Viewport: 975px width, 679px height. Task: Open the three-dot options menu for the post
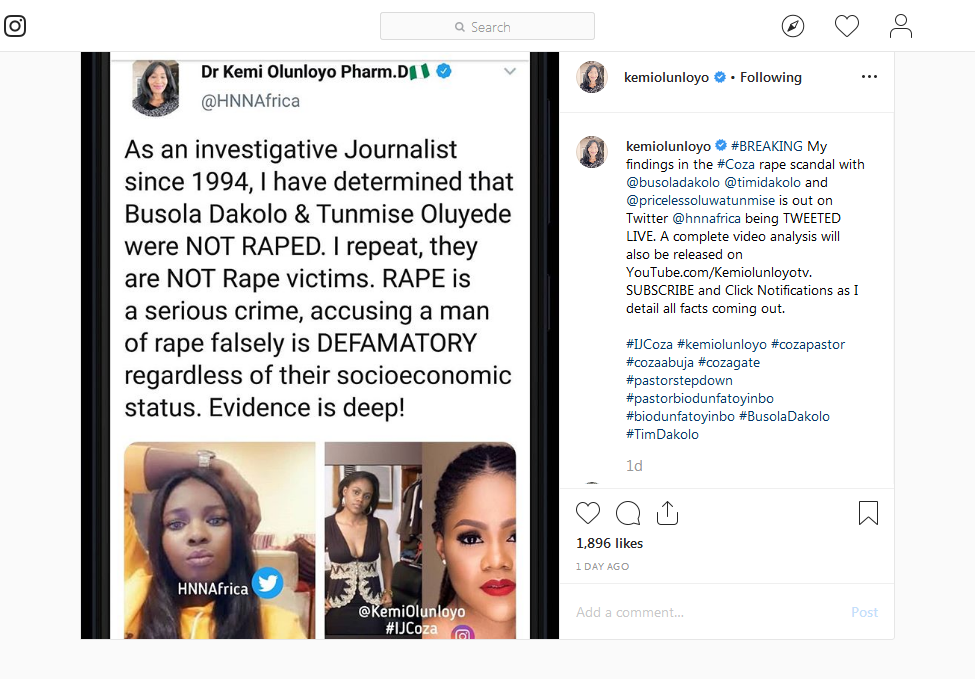point(869,76)
